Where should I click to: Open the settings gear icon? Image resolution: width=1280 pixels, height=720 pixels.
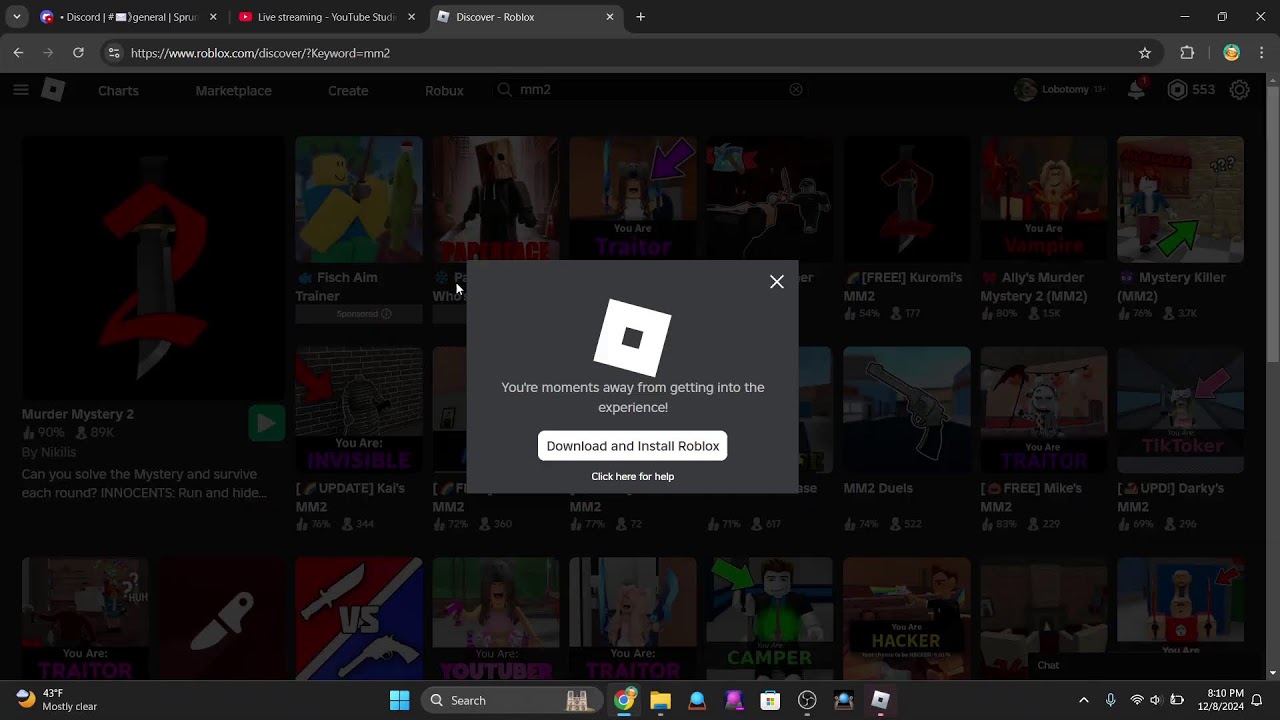click(x=1240, y=90)
